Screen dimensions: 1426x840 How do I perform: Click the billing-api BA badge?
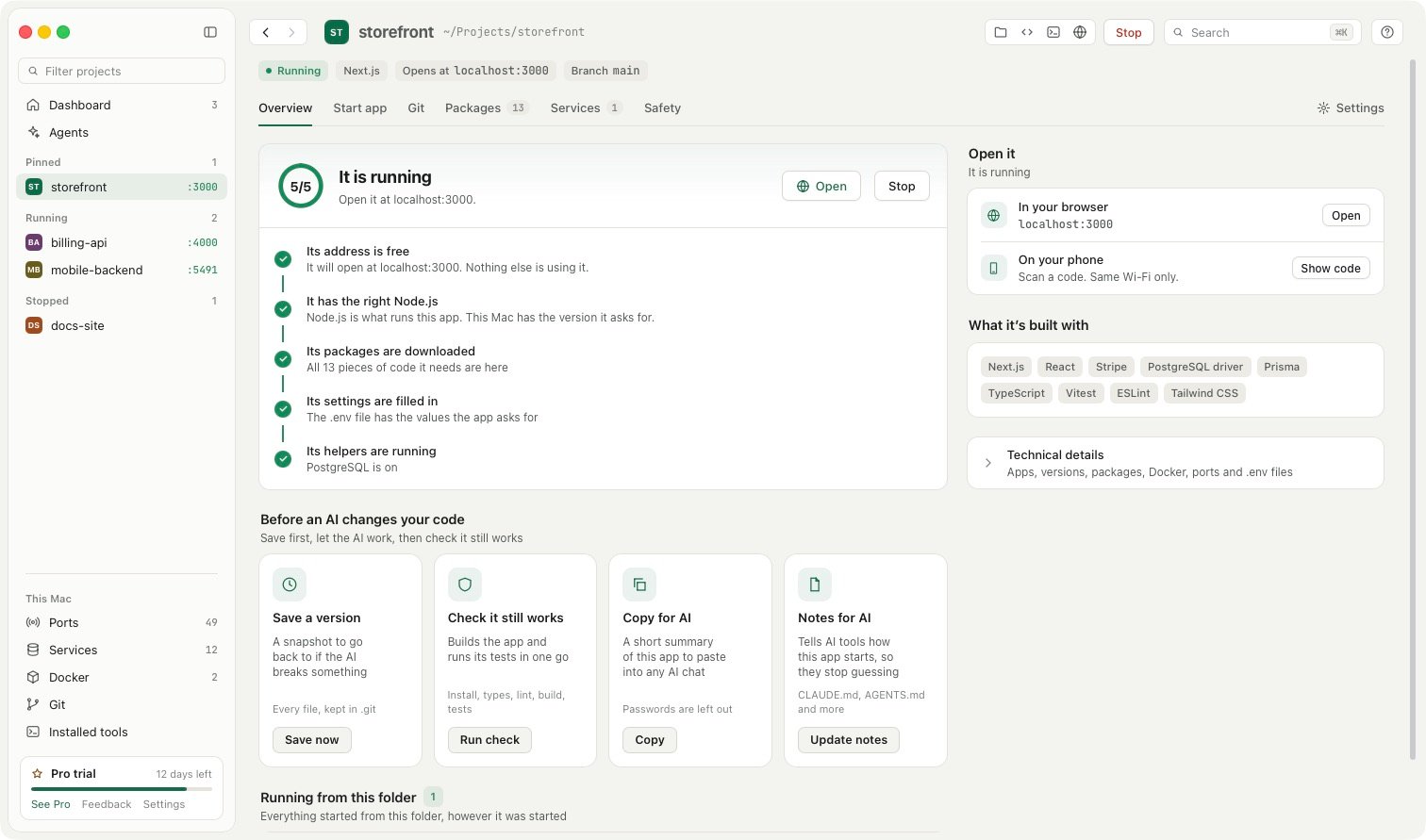(x=34, y=242)
